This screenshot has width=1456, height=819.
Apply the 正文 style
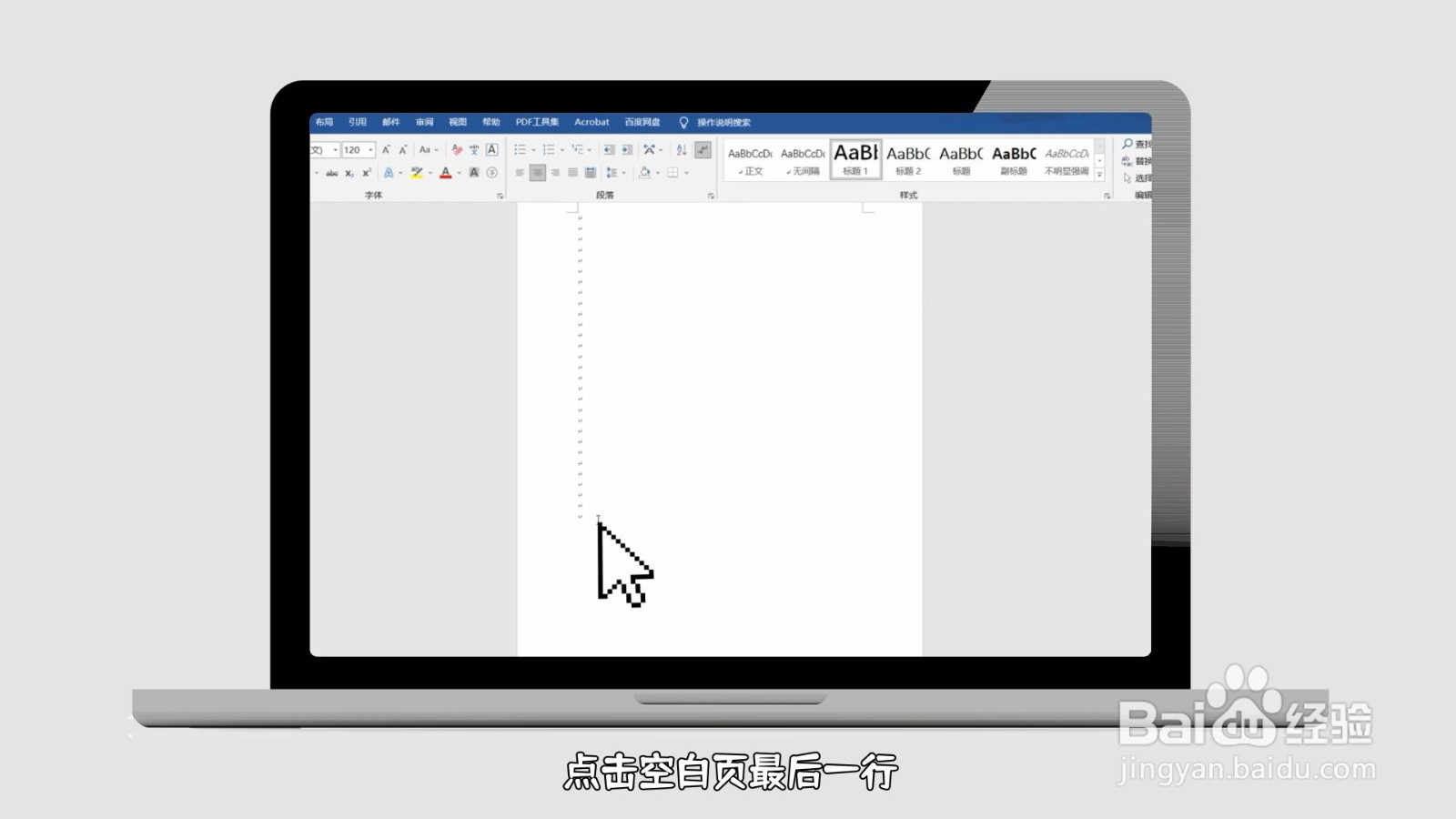coord(751,160)
